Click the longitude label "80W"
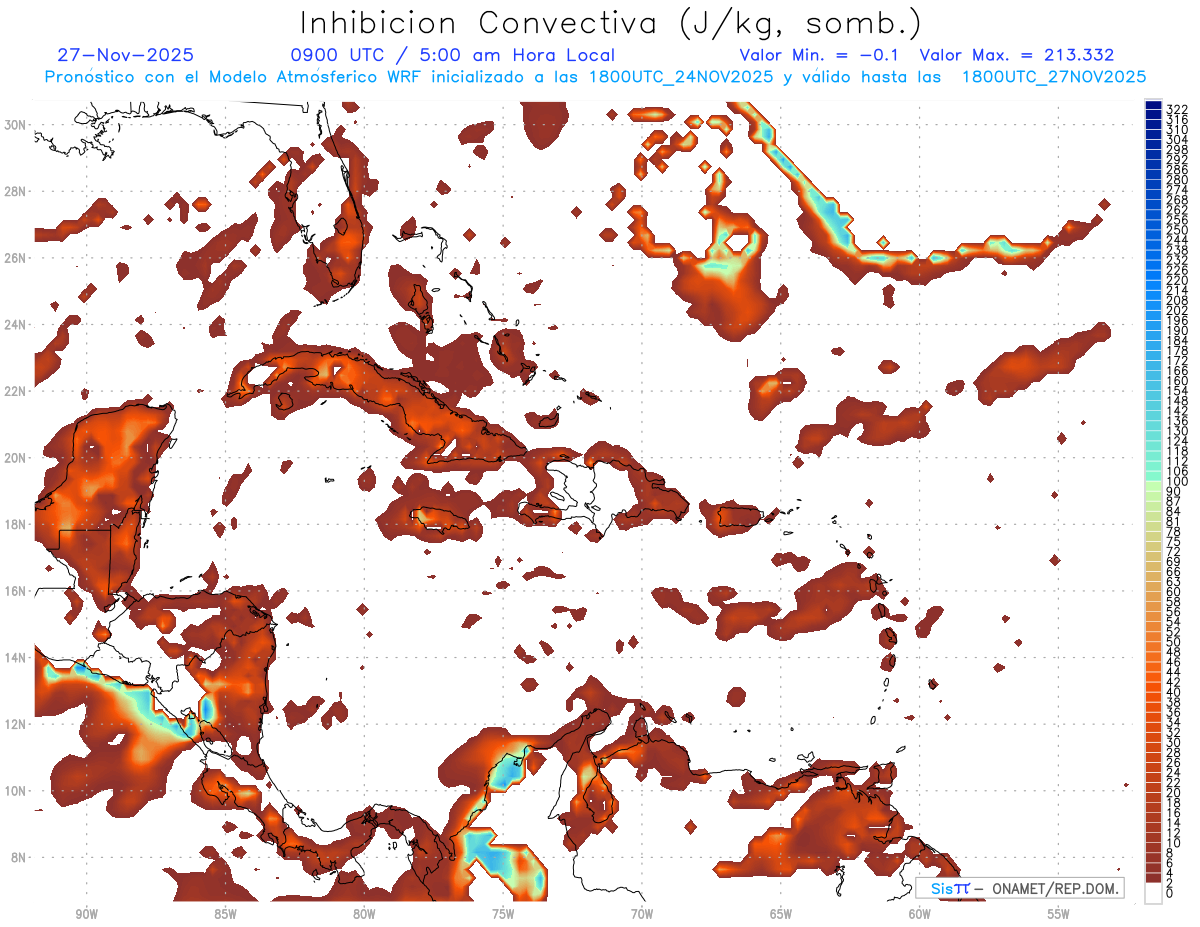The width and height of the screenshot is (1200, 927). [364, 914]
